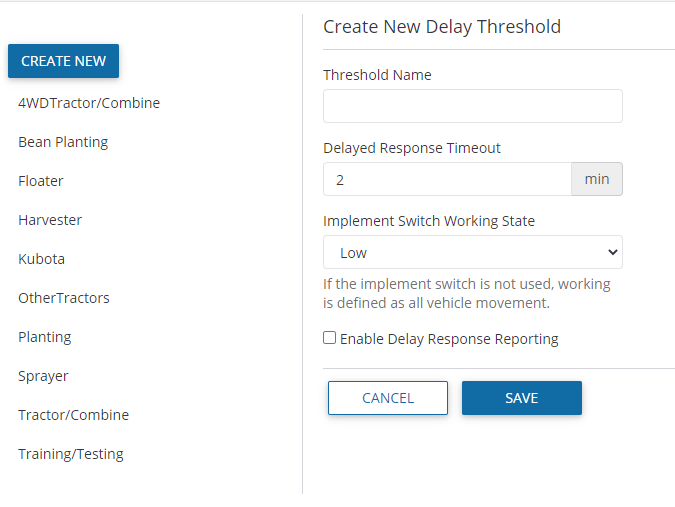Open the Planting threshold
This screenshot has height=507, width=675.
pos(45,337)
